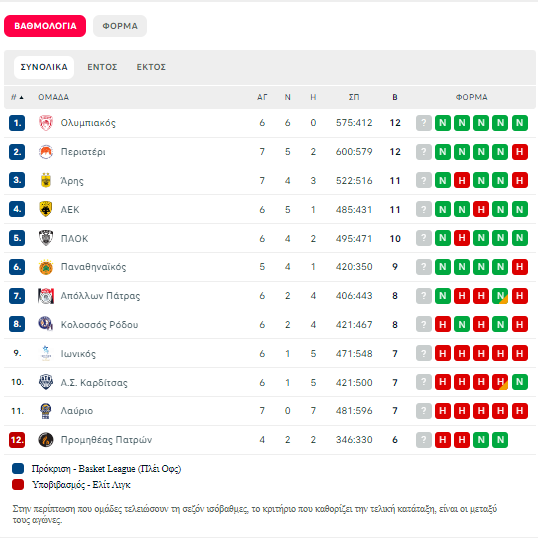Click the Ολυμπιακός team logo
The width and height of the screenshot is (538, 538).
pyautogui.click(x=46, y=123)
